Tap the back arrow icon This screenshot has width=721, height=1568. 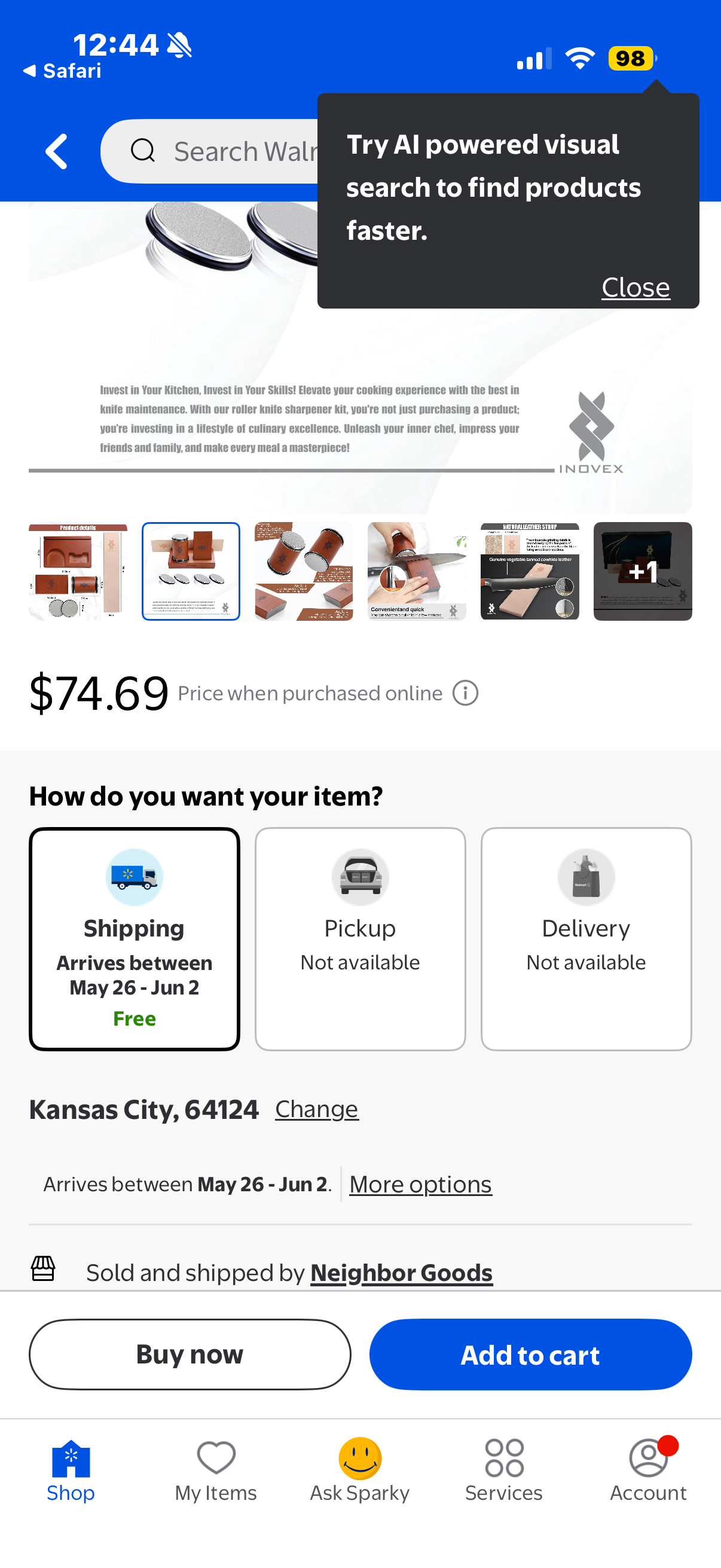(x=57, y=151)
